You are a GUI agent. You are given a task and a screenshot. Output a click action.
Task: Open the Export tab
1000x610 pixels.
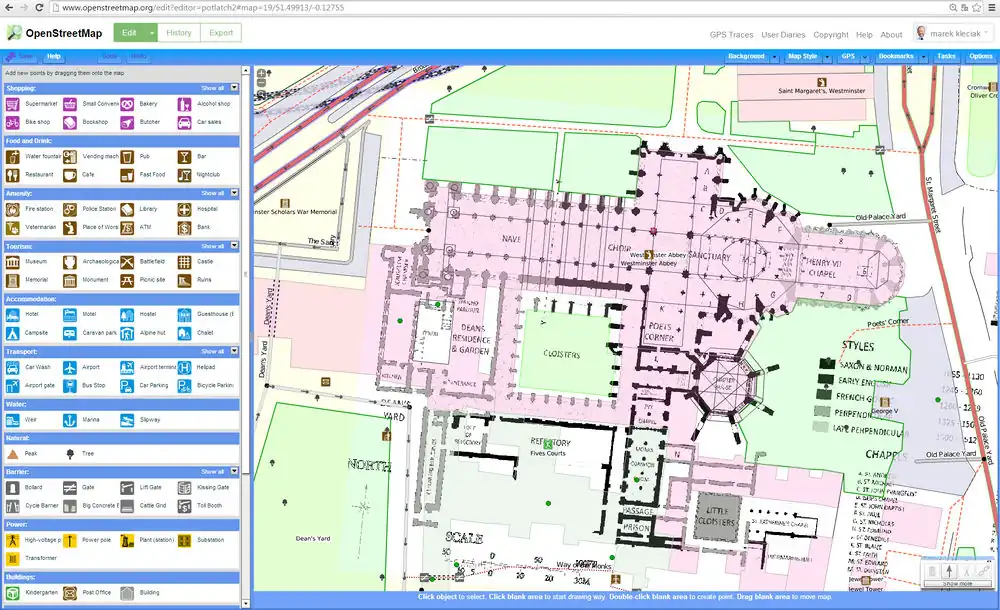[221, 33]
